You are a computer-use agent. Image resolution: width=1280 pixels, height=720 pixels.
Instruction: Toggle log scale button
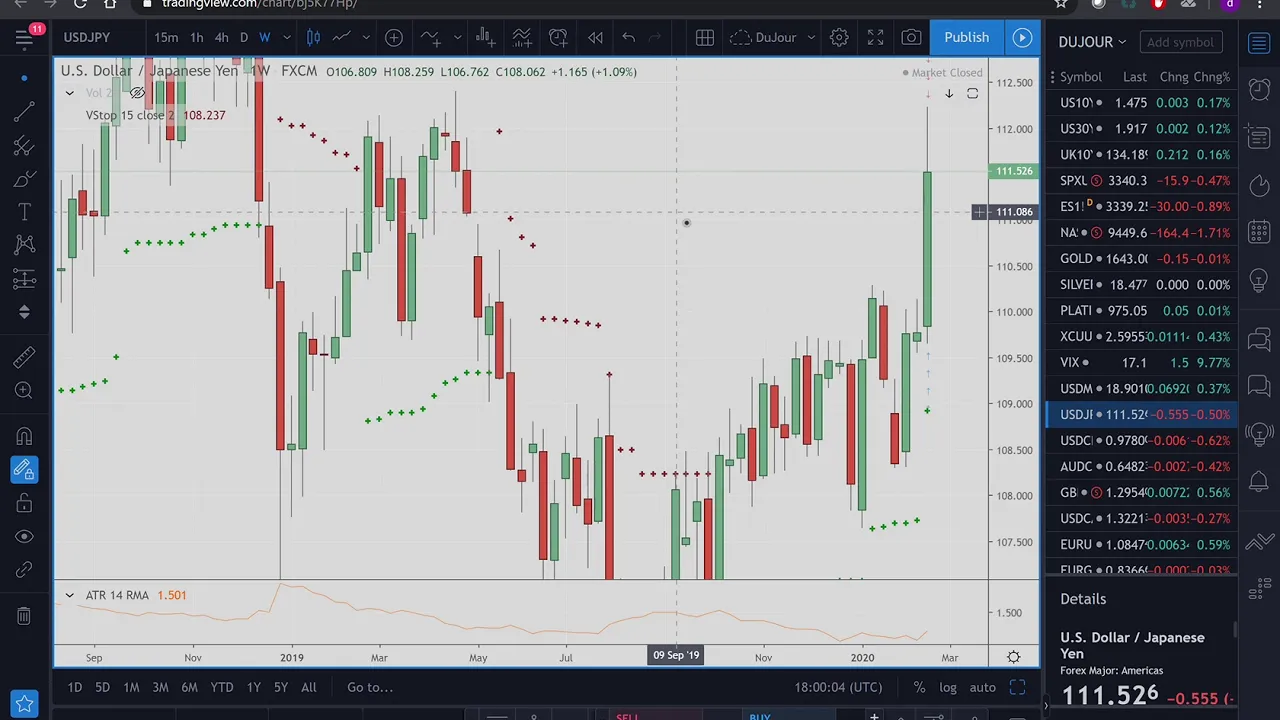pos(947,688)
